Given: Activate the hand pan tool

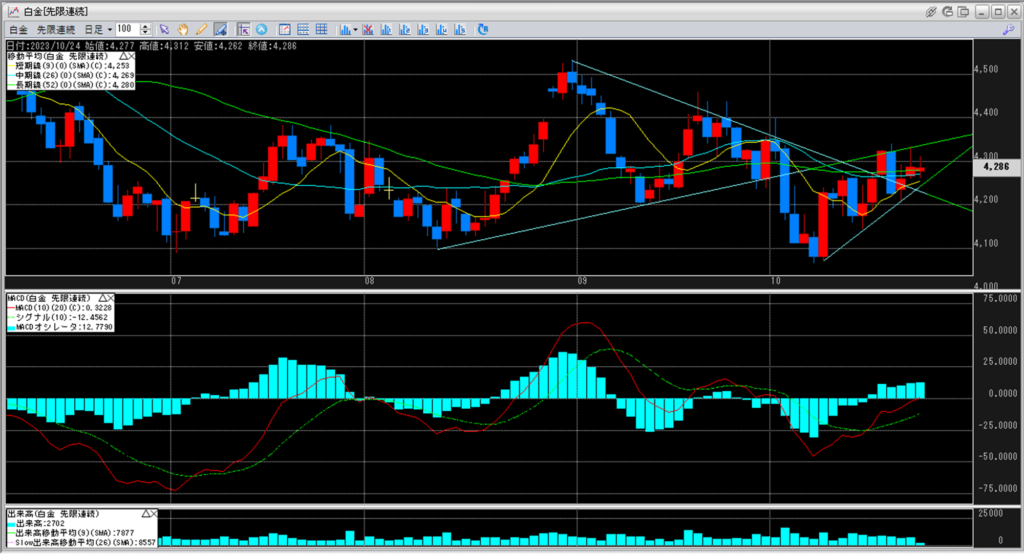Looking at the screenshot, I should (184, 29).
